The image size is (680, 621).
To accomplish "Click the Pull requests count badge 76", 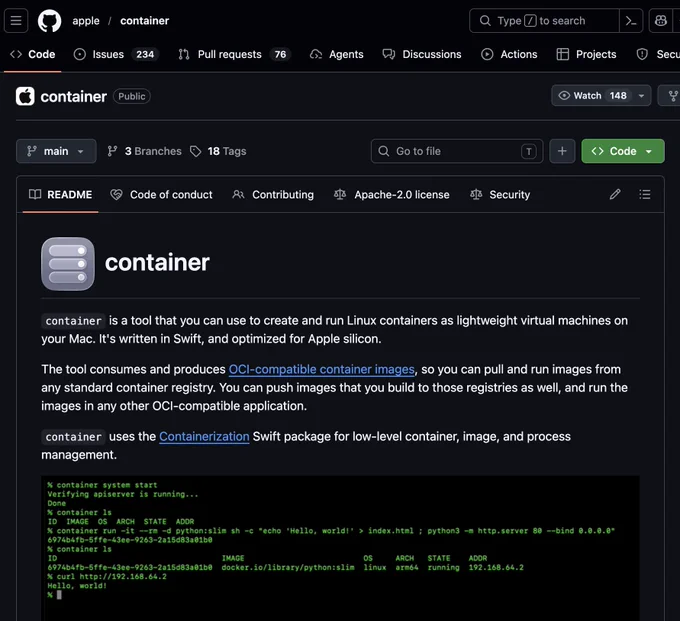I will 280,54.
